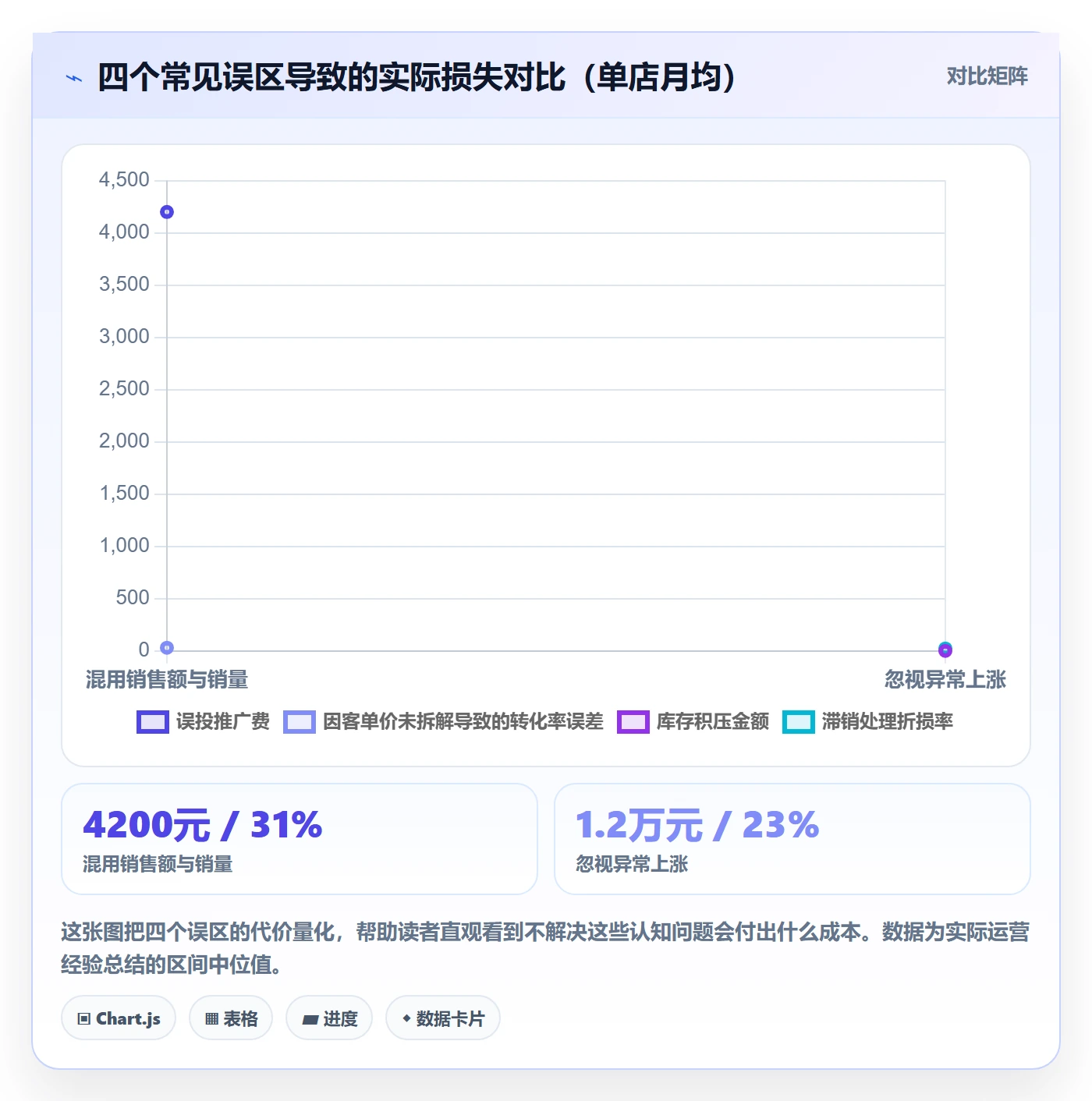This screenshot has width=1092, height=1101.
Task: Hide the 滞销处理折损率 dataset via its legend label
Action: tap(887, 722)
